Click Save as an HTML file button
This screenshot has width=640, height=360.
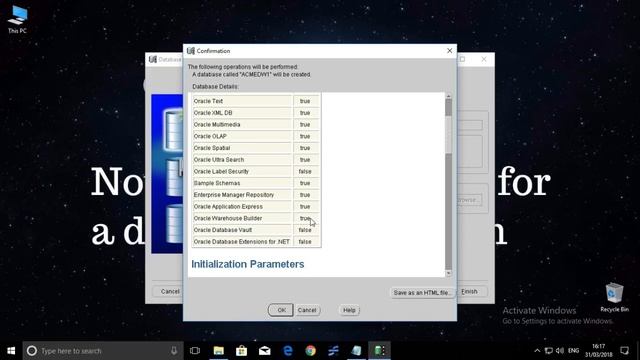(x=422, y=293)
